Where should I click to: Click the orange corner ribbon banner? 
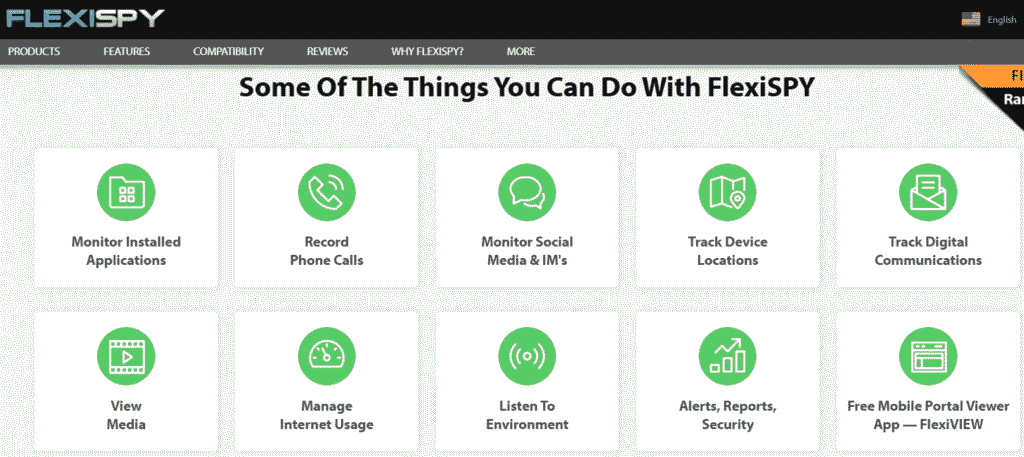[999, 76]
